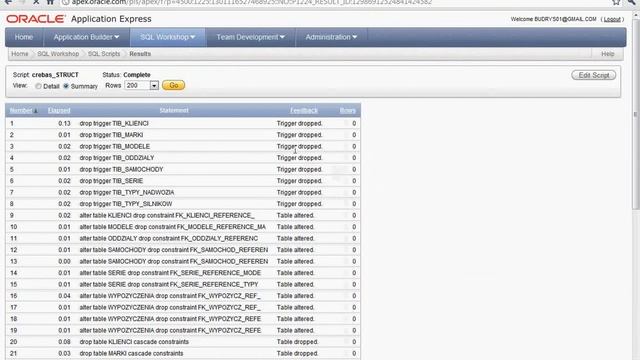640x360 pixels.
Task: Click the 0.13 elapsed value
Action: 64,123
